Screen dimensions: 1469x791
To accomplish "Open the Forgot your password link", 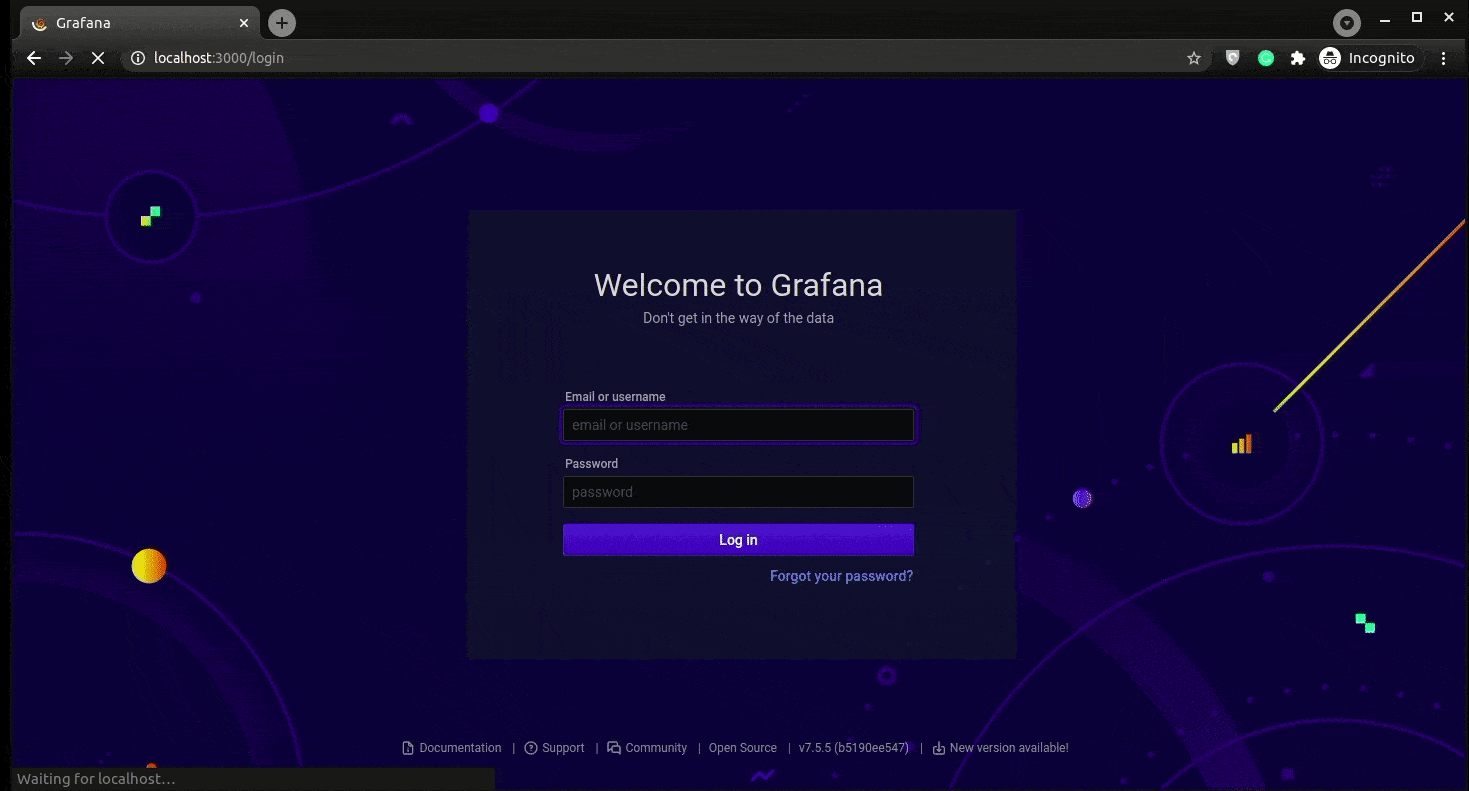I will [841, 576].
